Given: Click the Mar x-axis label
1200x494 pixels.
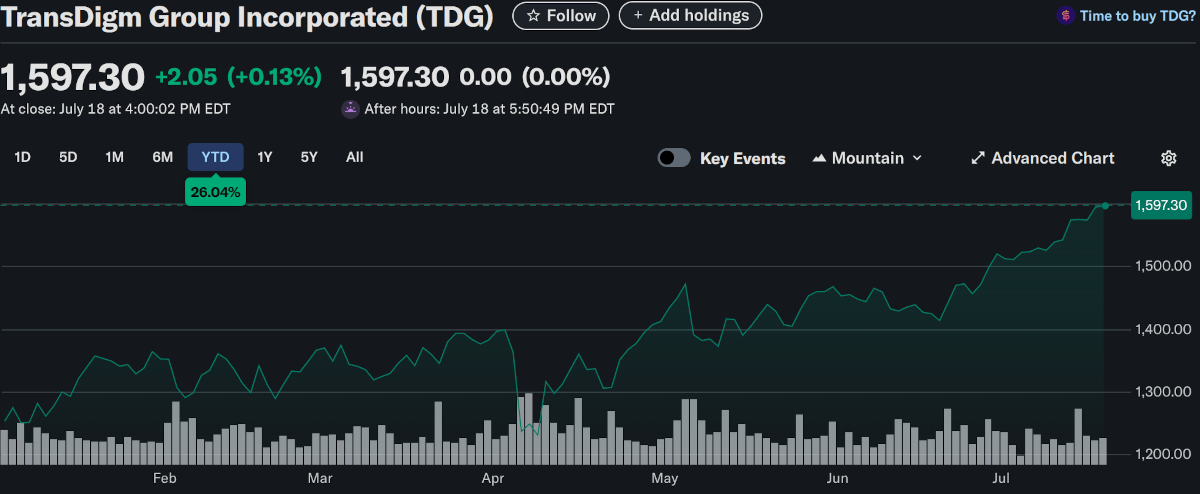Looking at the screenshot, I should 320,479.
